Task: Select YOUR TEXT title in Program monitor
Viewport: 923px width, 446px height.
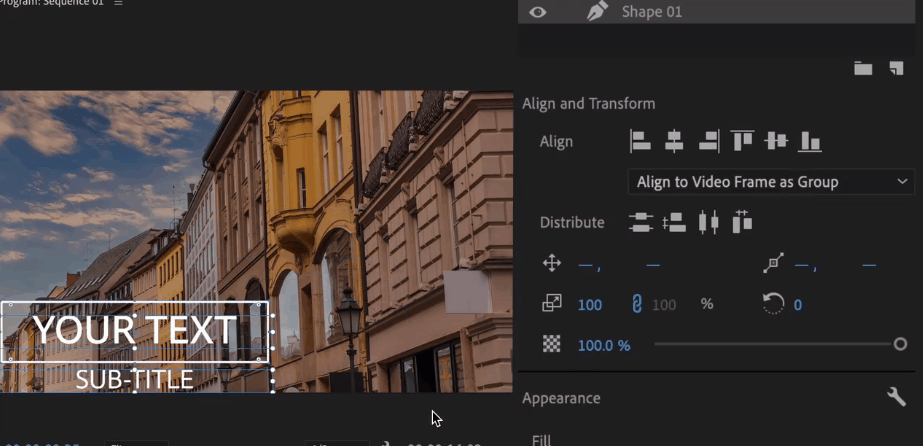Action: (135, 330)
